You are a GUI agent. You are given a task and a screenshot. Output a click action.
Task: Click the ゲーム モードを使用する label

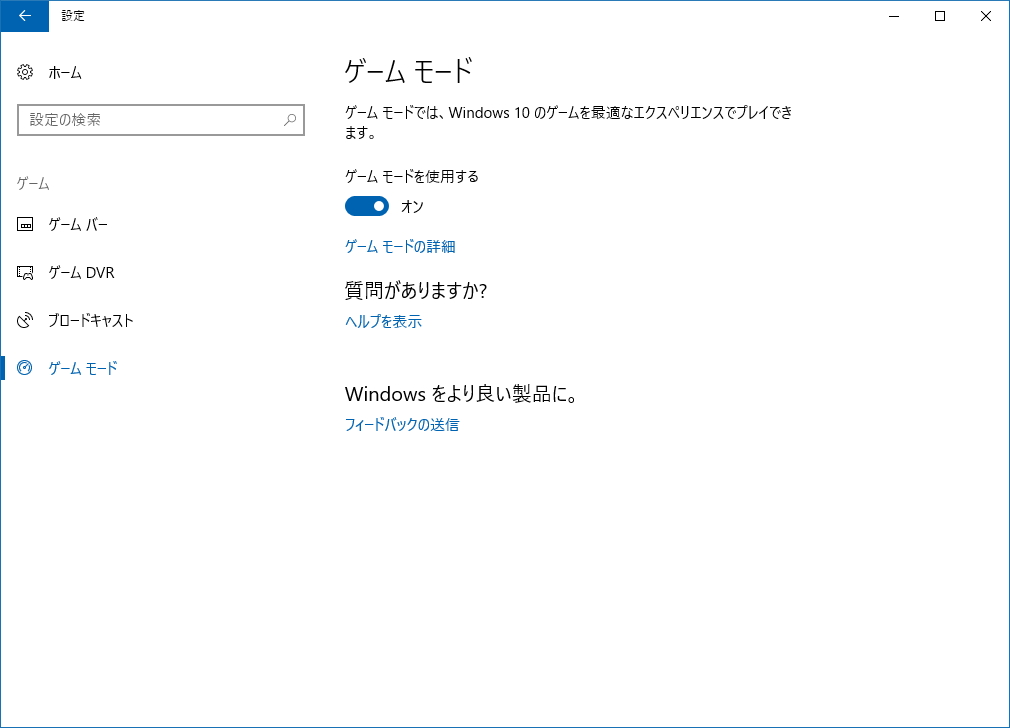tap(412, 177)
